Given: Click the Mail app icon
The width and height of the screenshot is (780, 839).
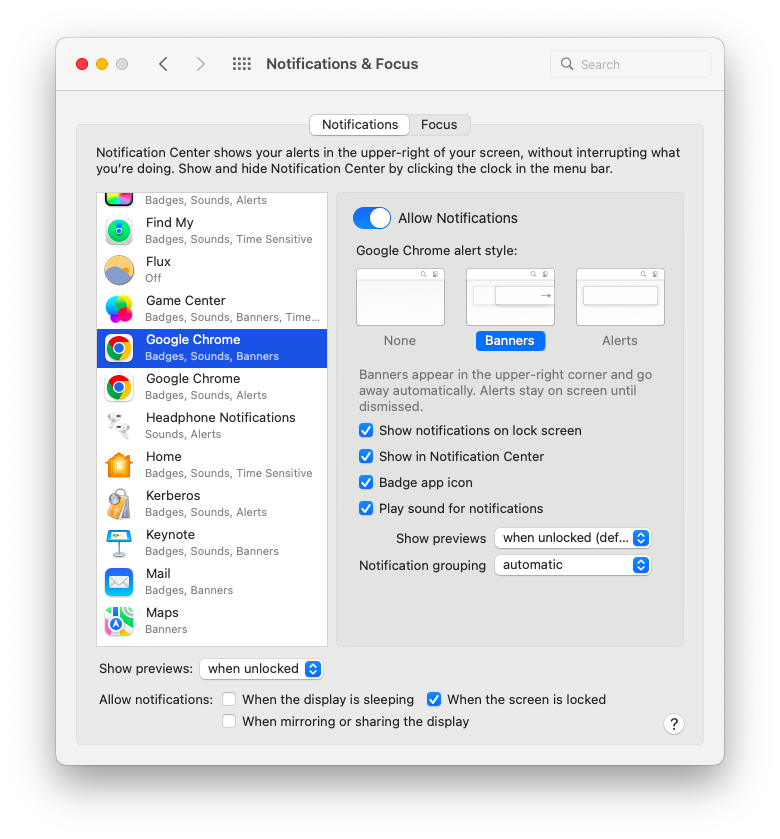Looking at the screenshot, I should click(x=119, y=582).
